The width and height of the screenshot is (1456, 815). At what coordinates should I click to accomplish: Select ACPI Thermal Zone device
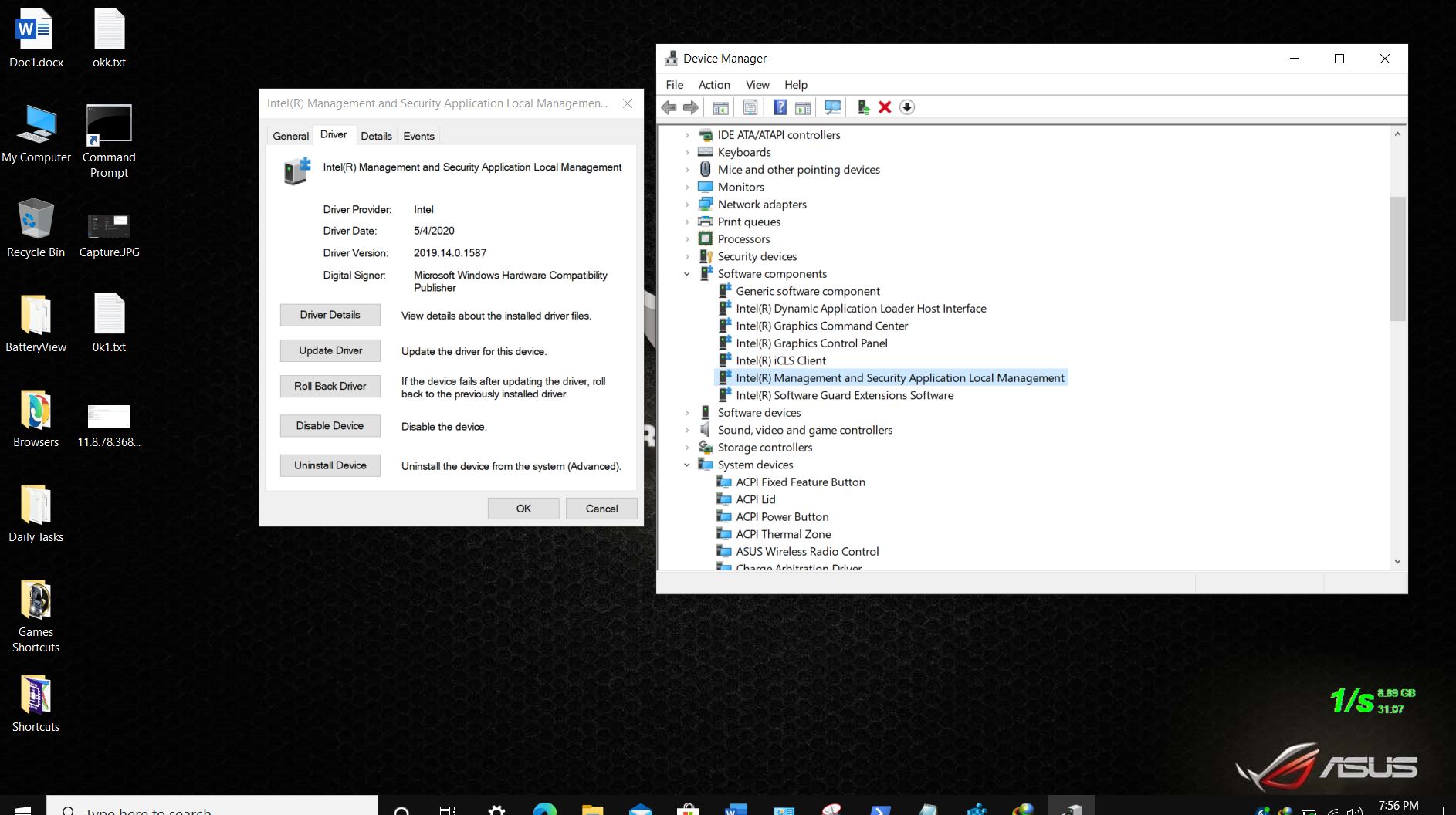coord(784,534)
